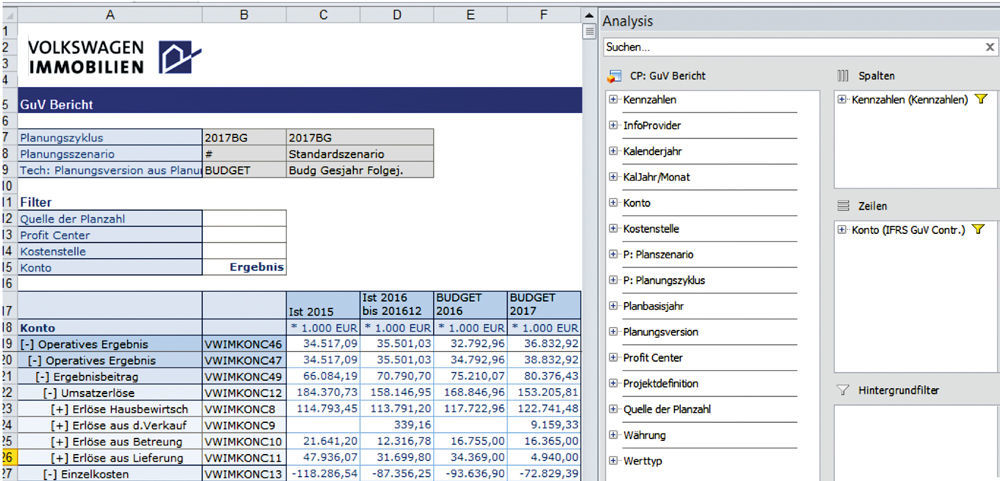Click the Profit Center filter value cell
This screenshot has height=481, width=1000.
pyautogui.click(x=244, y=235)
